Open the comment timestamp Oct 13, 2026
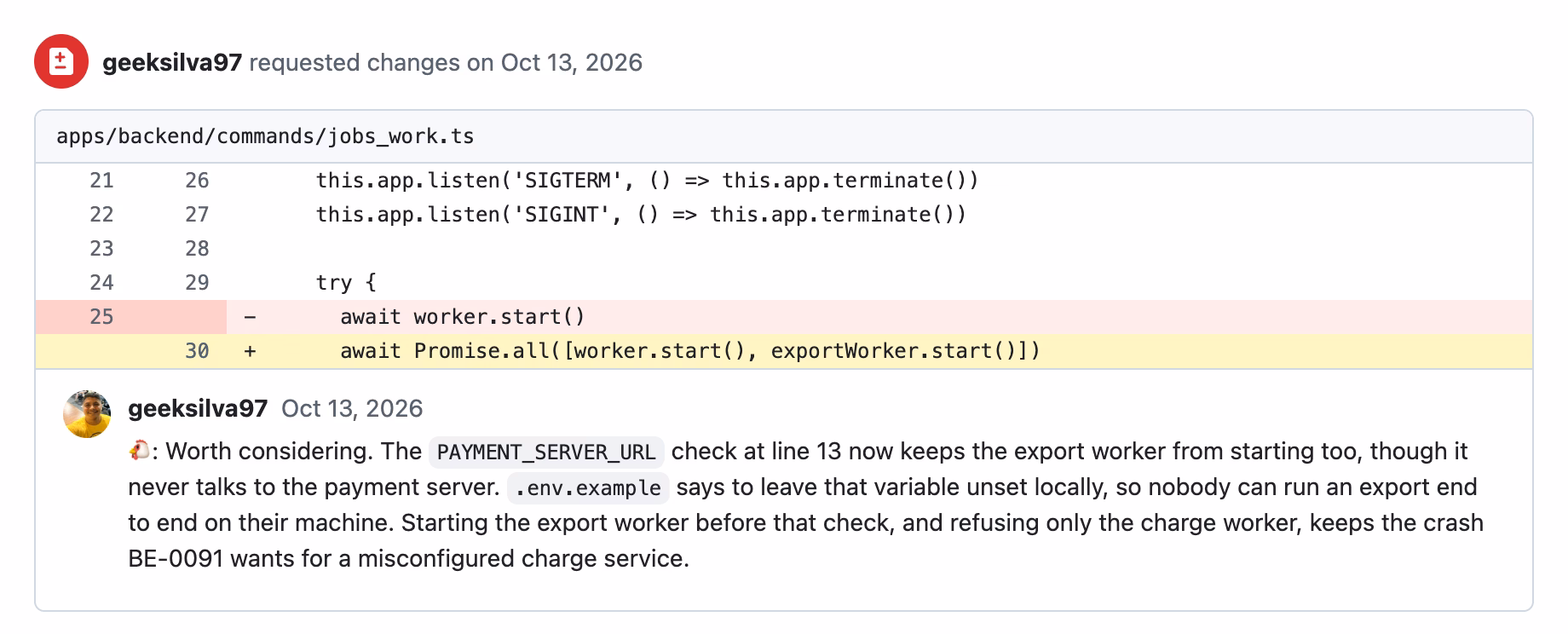 click(352, 408)
